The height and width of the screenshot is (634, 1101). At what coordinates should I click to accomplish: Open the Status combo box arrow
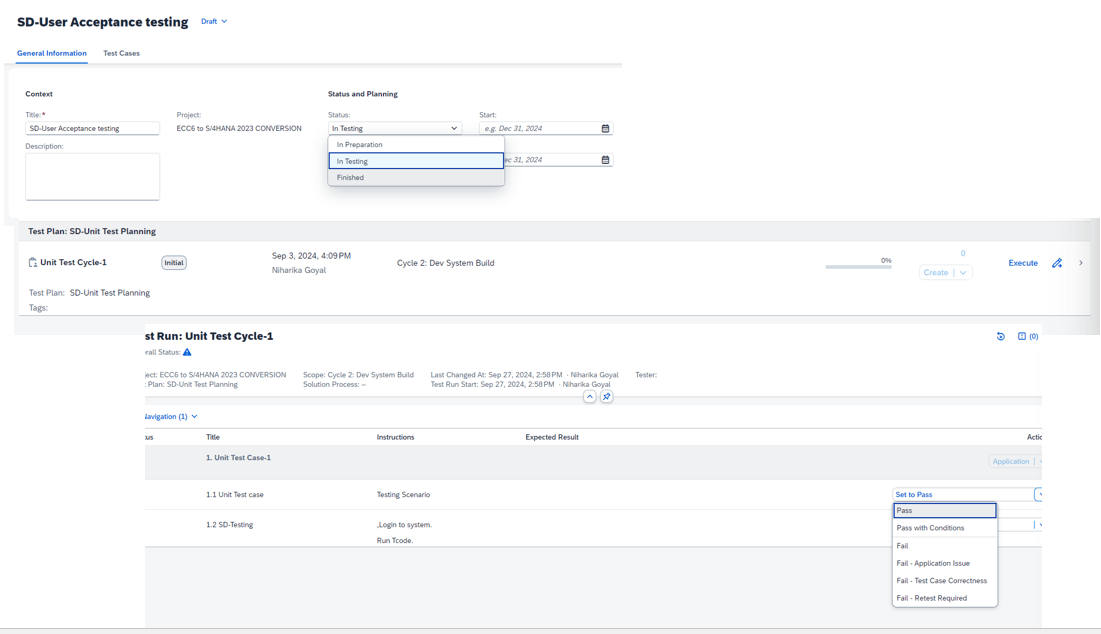tap(454, 129)
